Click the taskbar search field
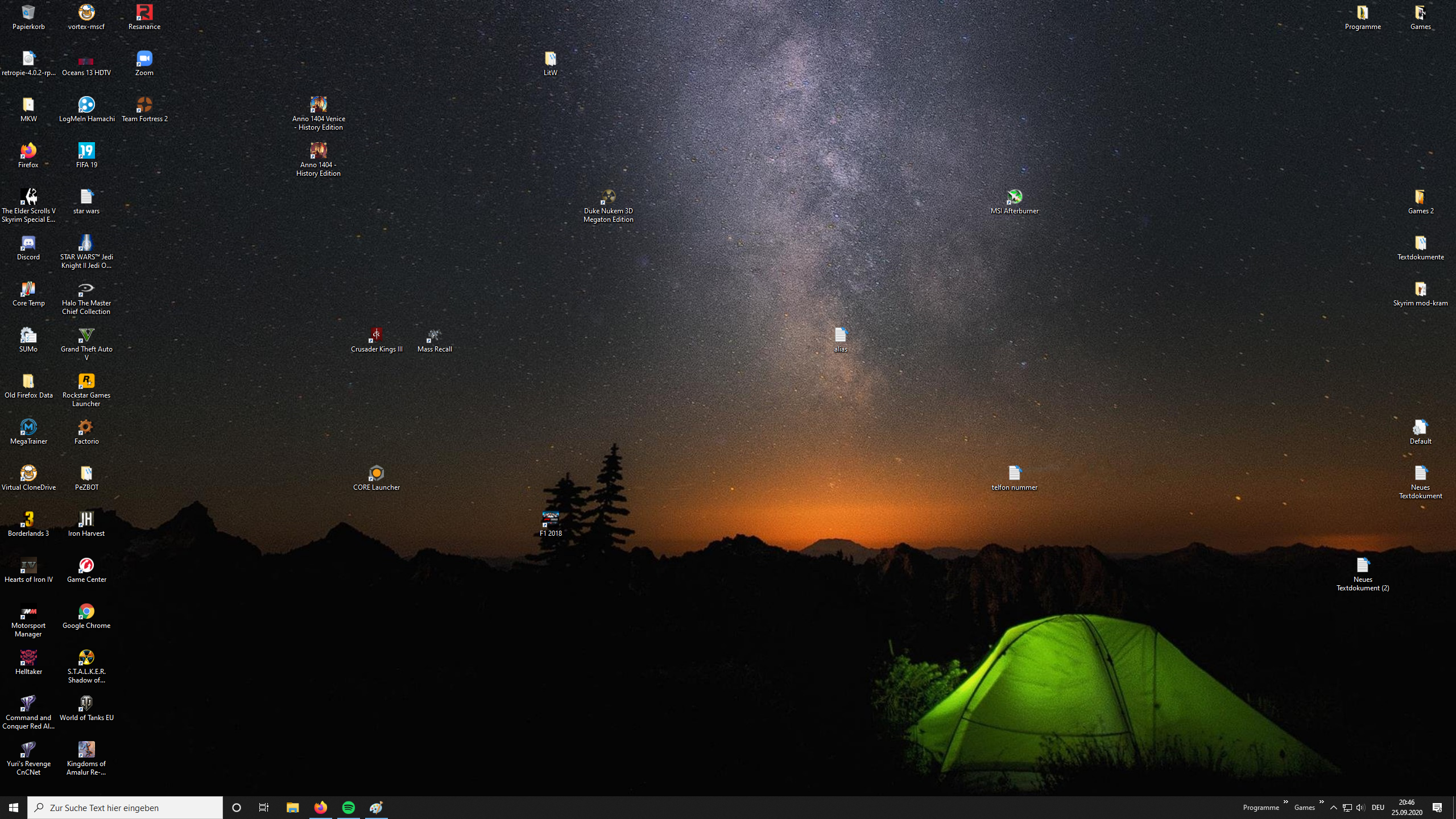Image resolution: width=1456 pixels, height=819 pixels. tap(125, 807)
